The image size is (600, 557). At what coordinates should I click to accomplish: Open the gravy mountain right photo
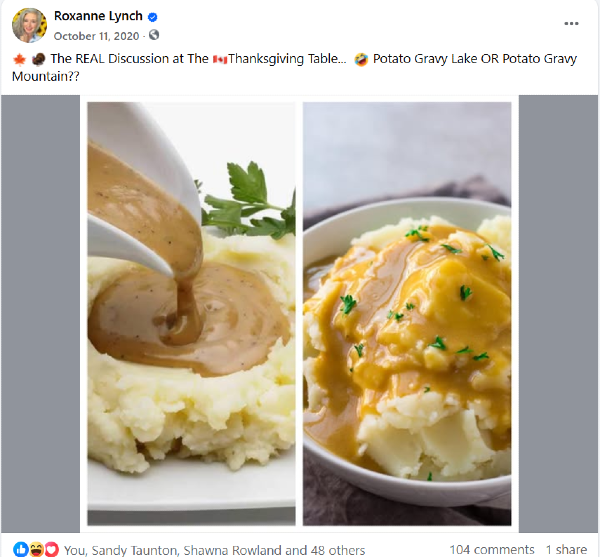tap(407, 314)
